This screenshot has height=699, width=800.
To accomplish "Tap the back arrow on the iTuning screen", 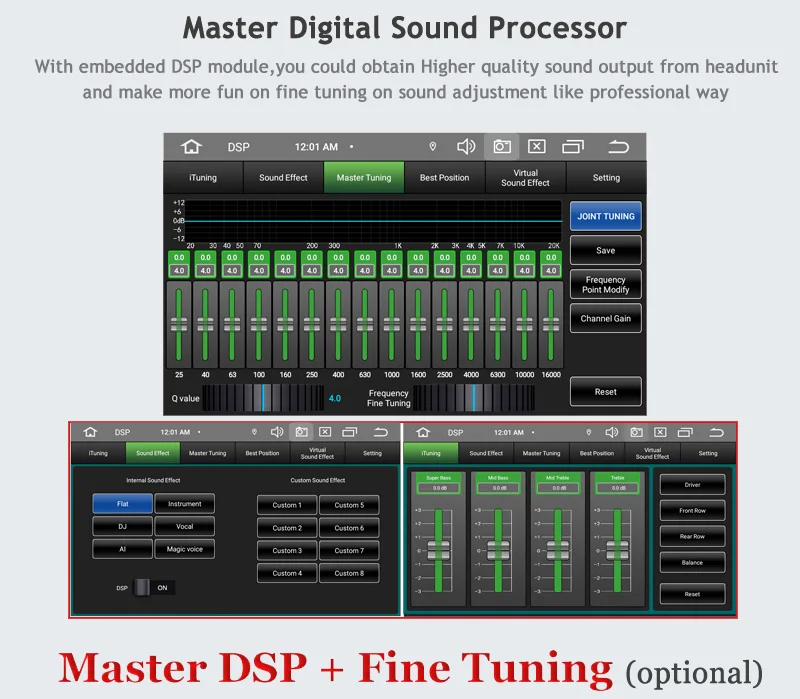I will click(x=716, y=432).
